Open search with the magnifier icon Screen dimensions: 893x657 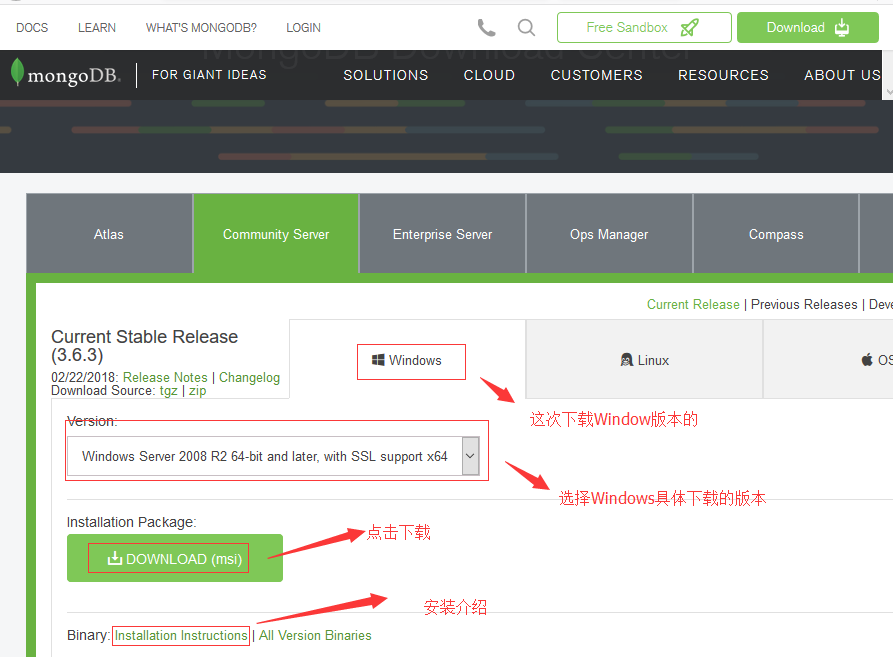(526, 27)
